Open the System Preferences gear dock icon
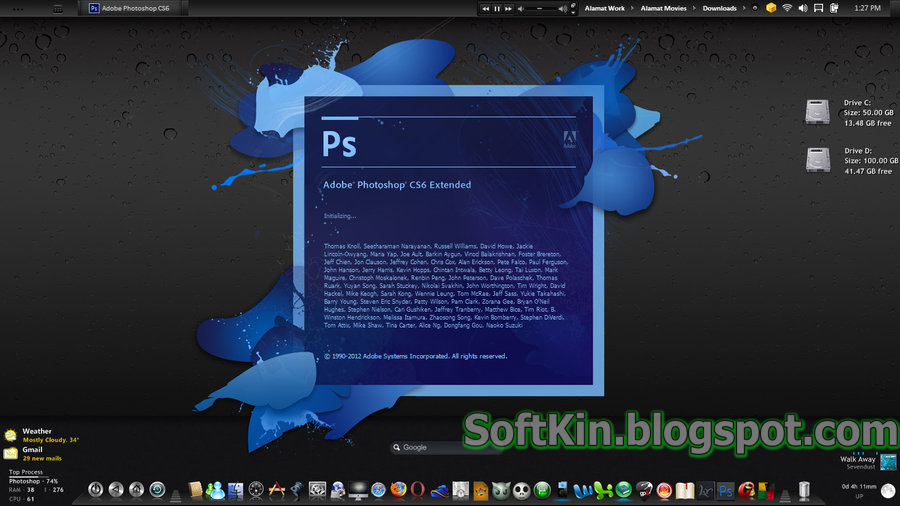The image size is (900, 506). point(317,490)
